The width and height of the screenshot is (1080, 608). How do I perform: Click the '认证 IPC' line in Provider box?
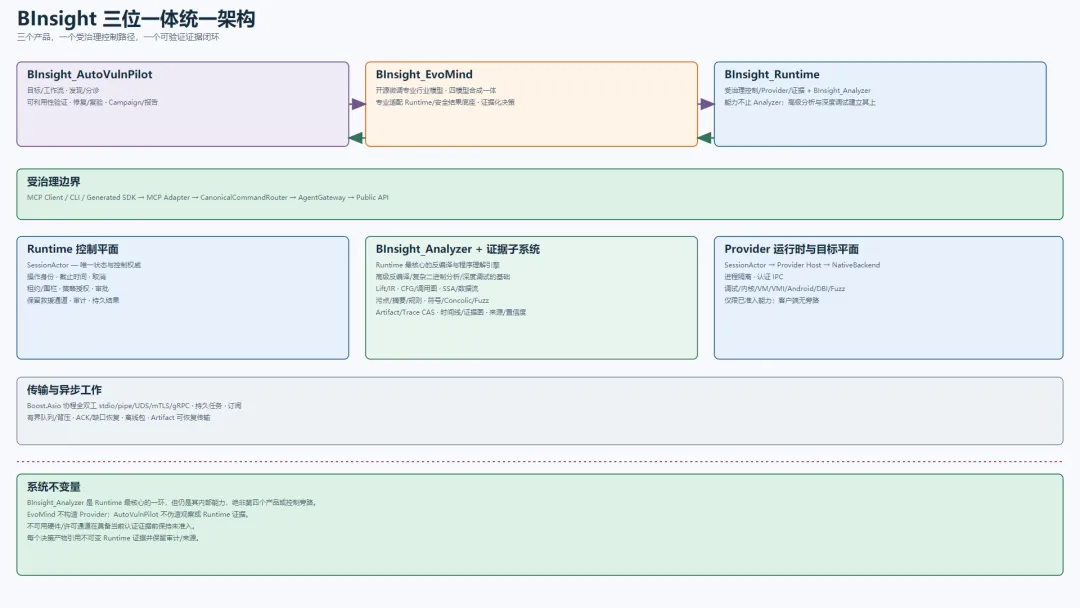tap(754, 277)
